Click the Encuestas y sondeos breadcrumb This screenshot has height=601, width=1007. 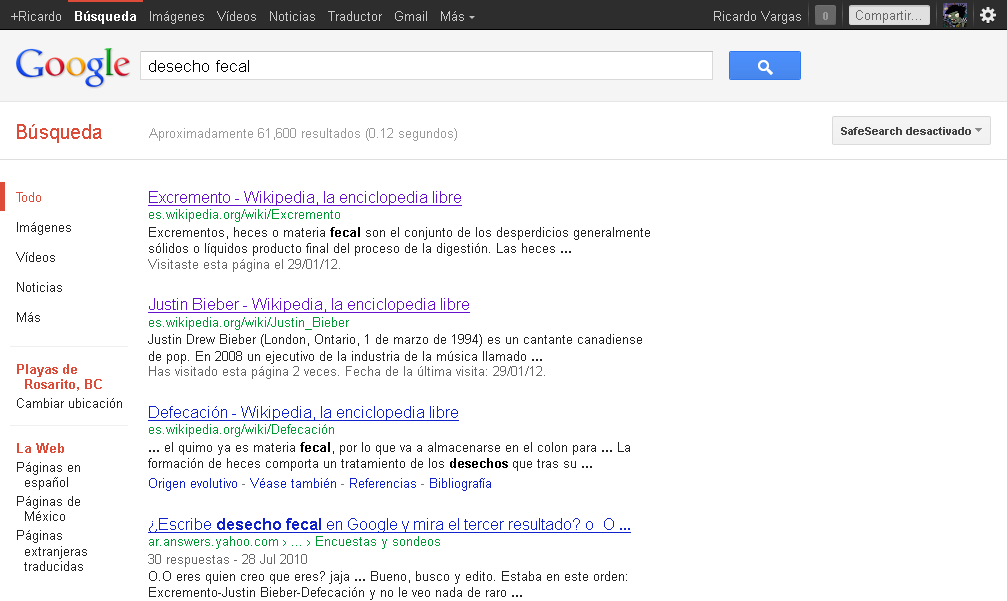[378, 541]
